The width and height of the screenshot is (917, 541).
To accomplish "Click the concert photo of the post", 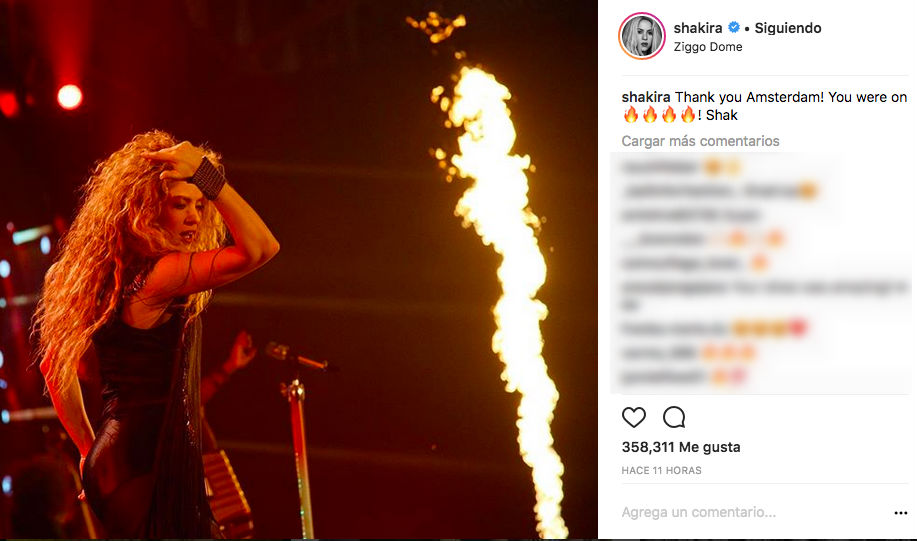I will coord(298,269).
